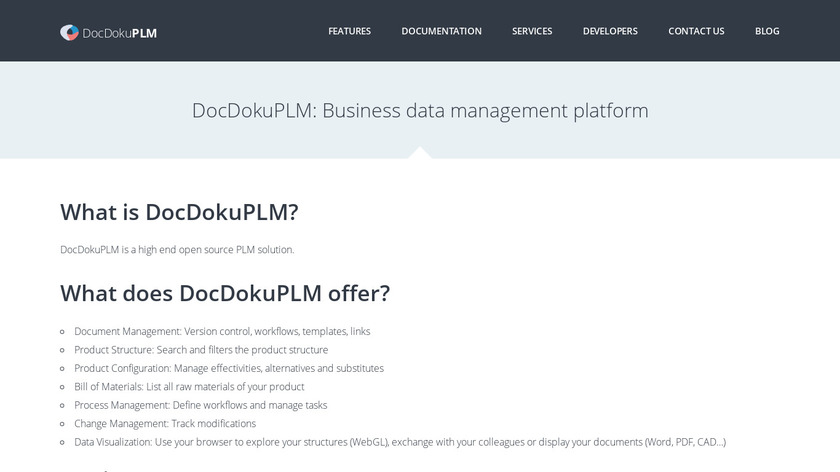Click the white triangle pointer below banner
The height and width of the screenshot is (472, 840).
[x=420, y=153]
